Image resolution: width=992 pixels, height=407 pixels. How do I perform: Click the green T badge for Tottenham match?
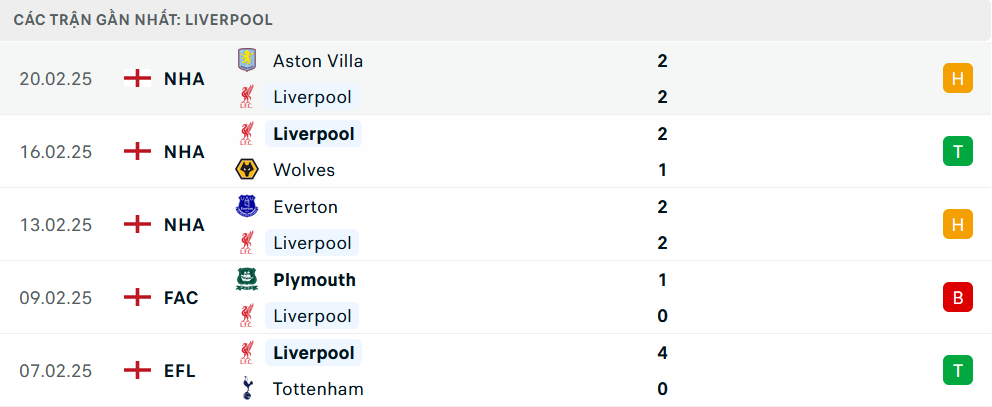click(x=957, y=370)
